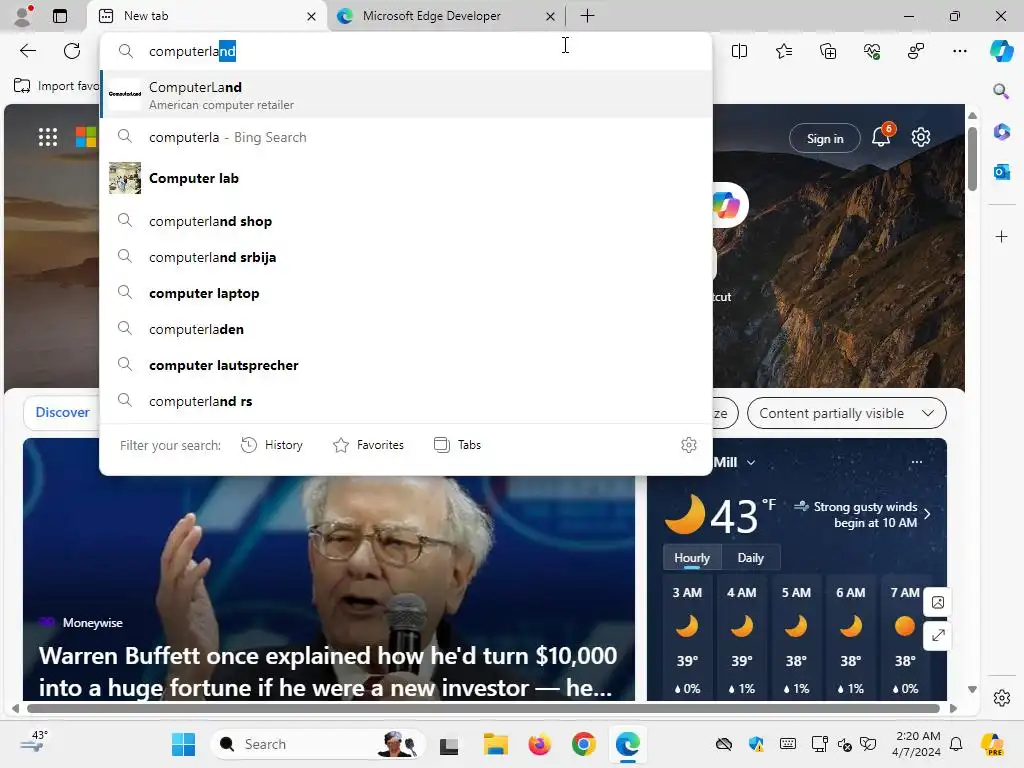
Task: Choose computerland shop suggestion
Action: (x=406, y=221)
